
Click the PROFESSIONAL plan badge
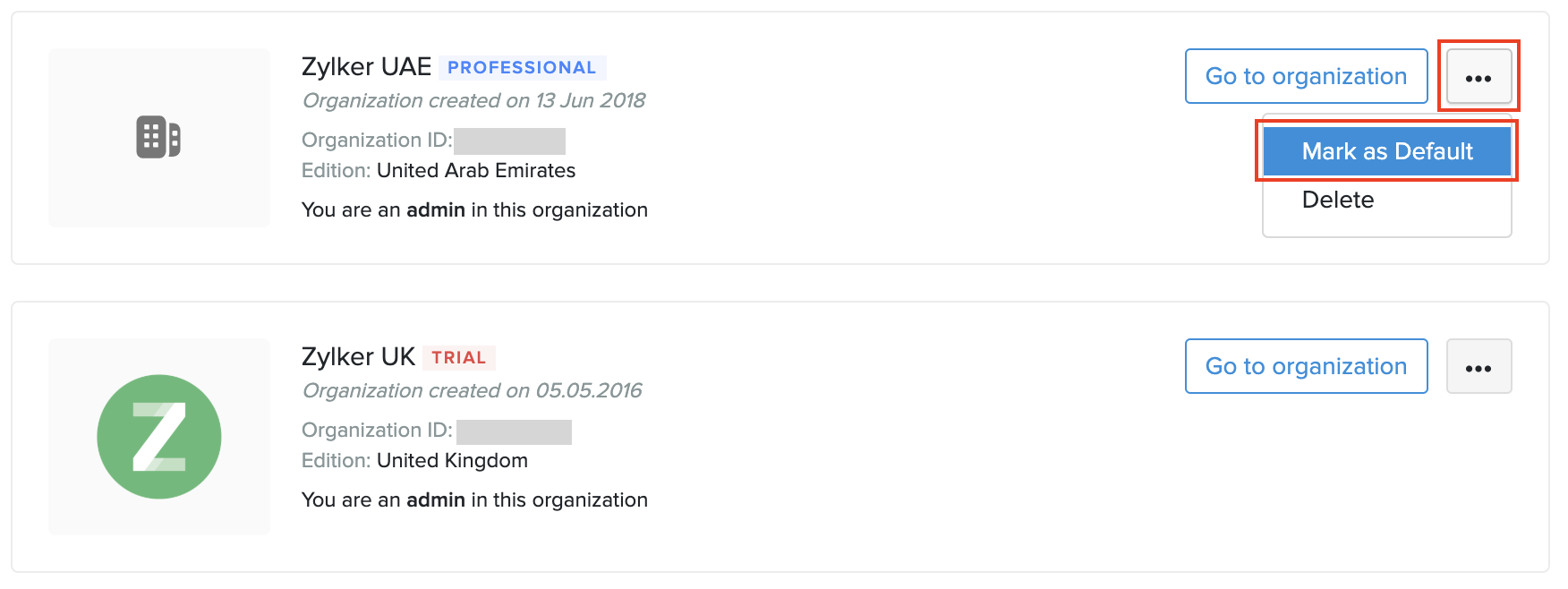[x=522, y=68]
